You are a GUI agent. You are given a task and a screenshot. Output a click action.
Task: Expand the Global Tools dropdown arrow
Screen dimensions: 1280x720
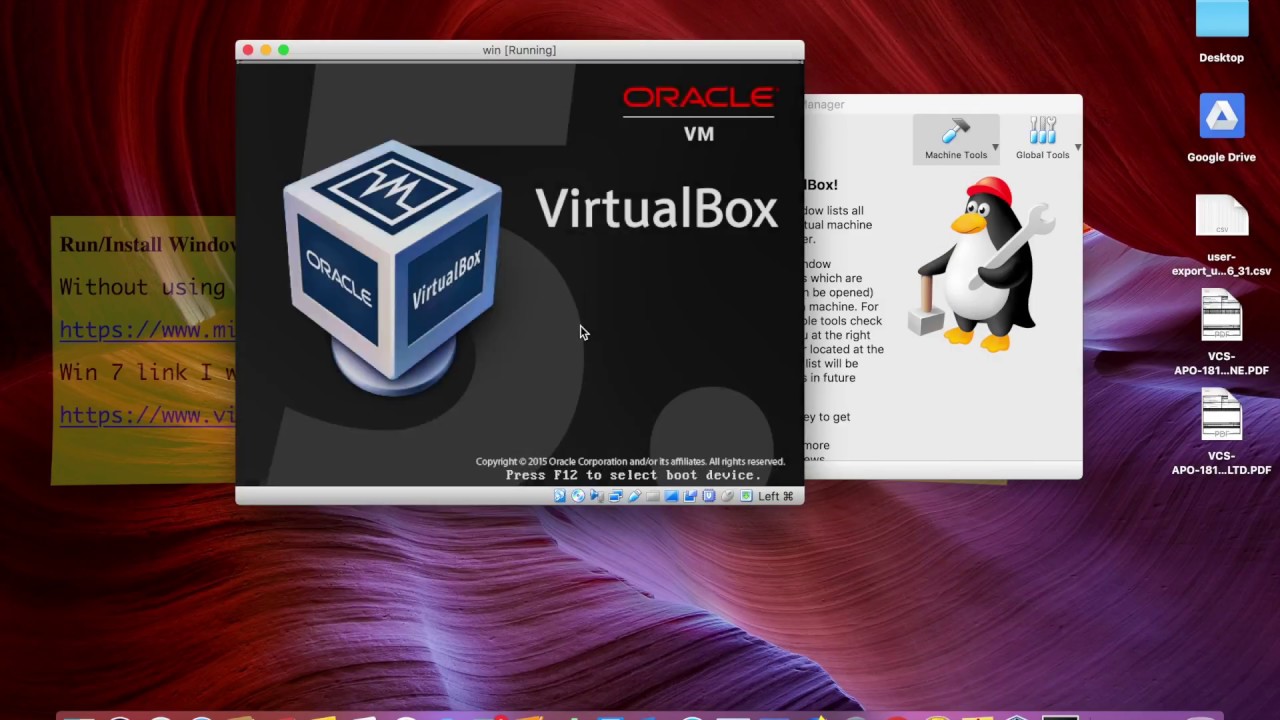tap(1077, 148)
